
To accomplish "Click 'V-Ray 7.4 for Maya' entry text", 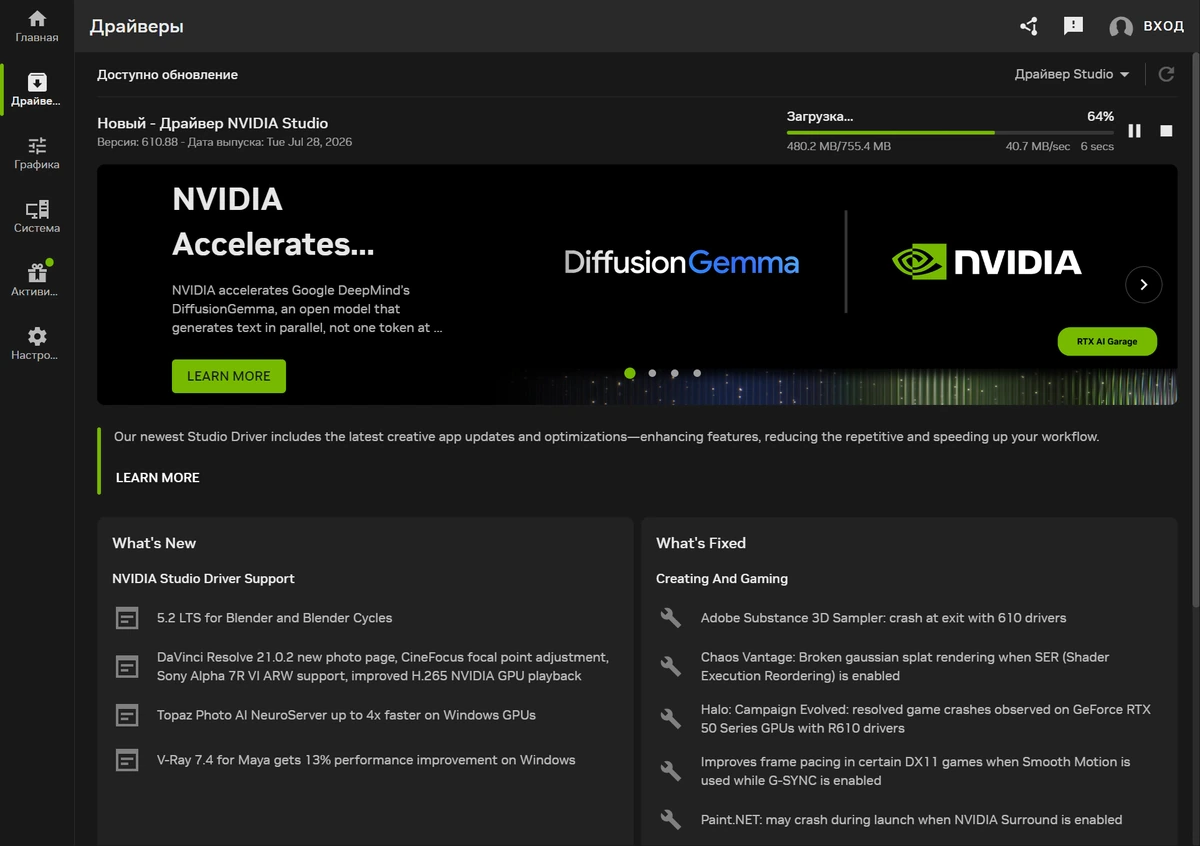I will [x=366, y=760].
